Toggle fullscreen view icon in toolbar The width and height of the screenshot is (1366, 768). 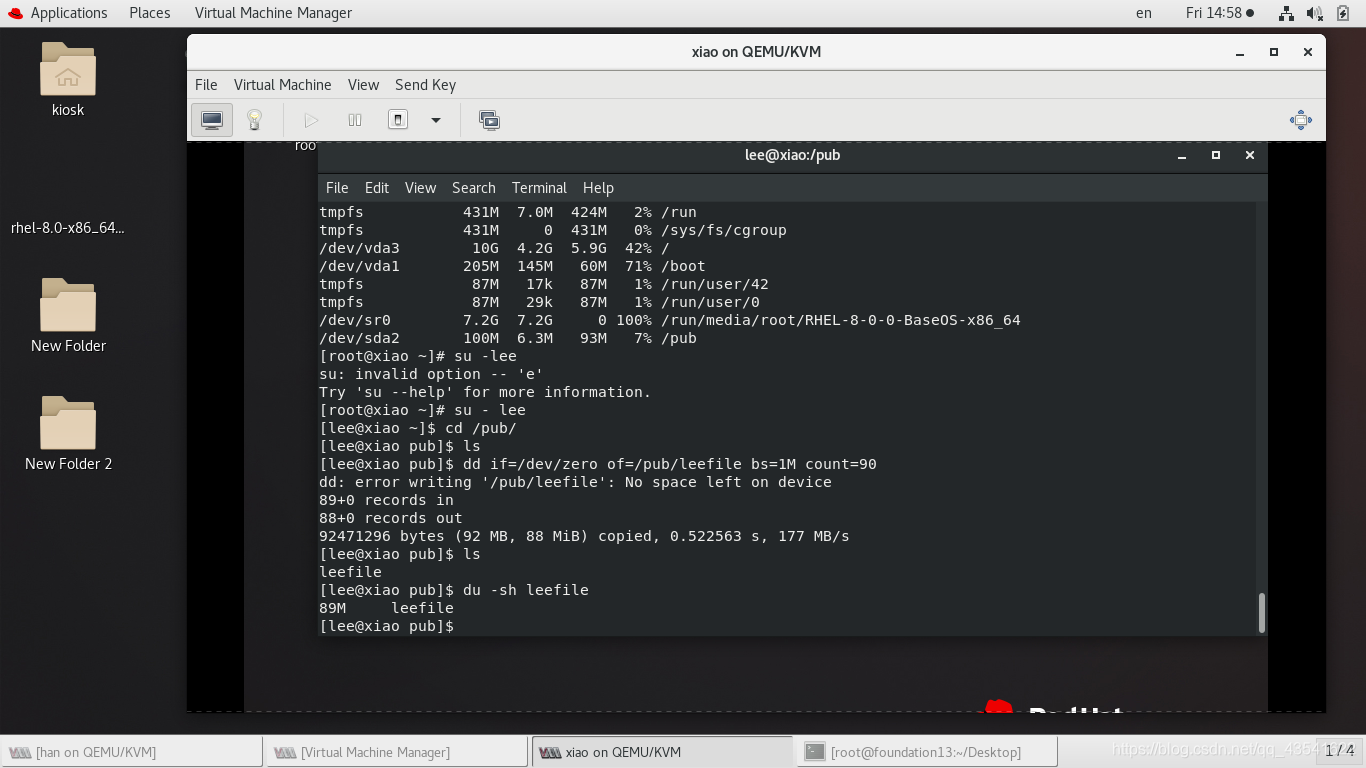(1300, 120)
